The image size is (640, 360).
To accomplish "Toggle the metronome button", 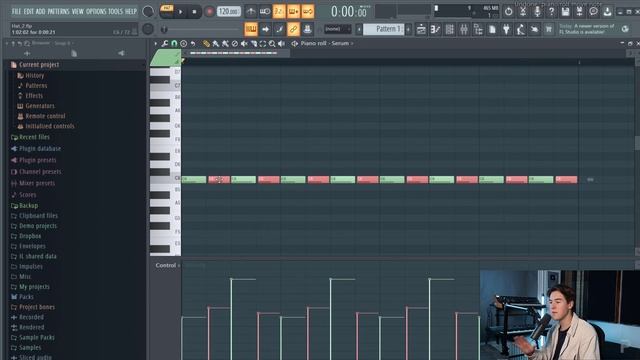I will pyautogui.click(x=251, y=11).
